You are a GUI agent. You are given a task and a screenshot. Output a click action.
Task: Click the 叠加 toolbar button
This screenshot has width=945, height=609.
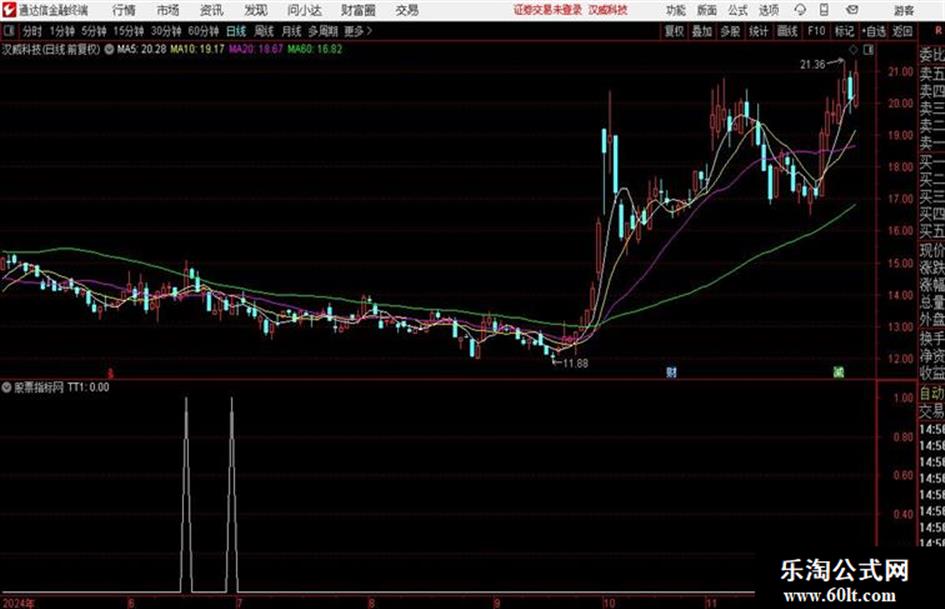(x=702, y=31)
